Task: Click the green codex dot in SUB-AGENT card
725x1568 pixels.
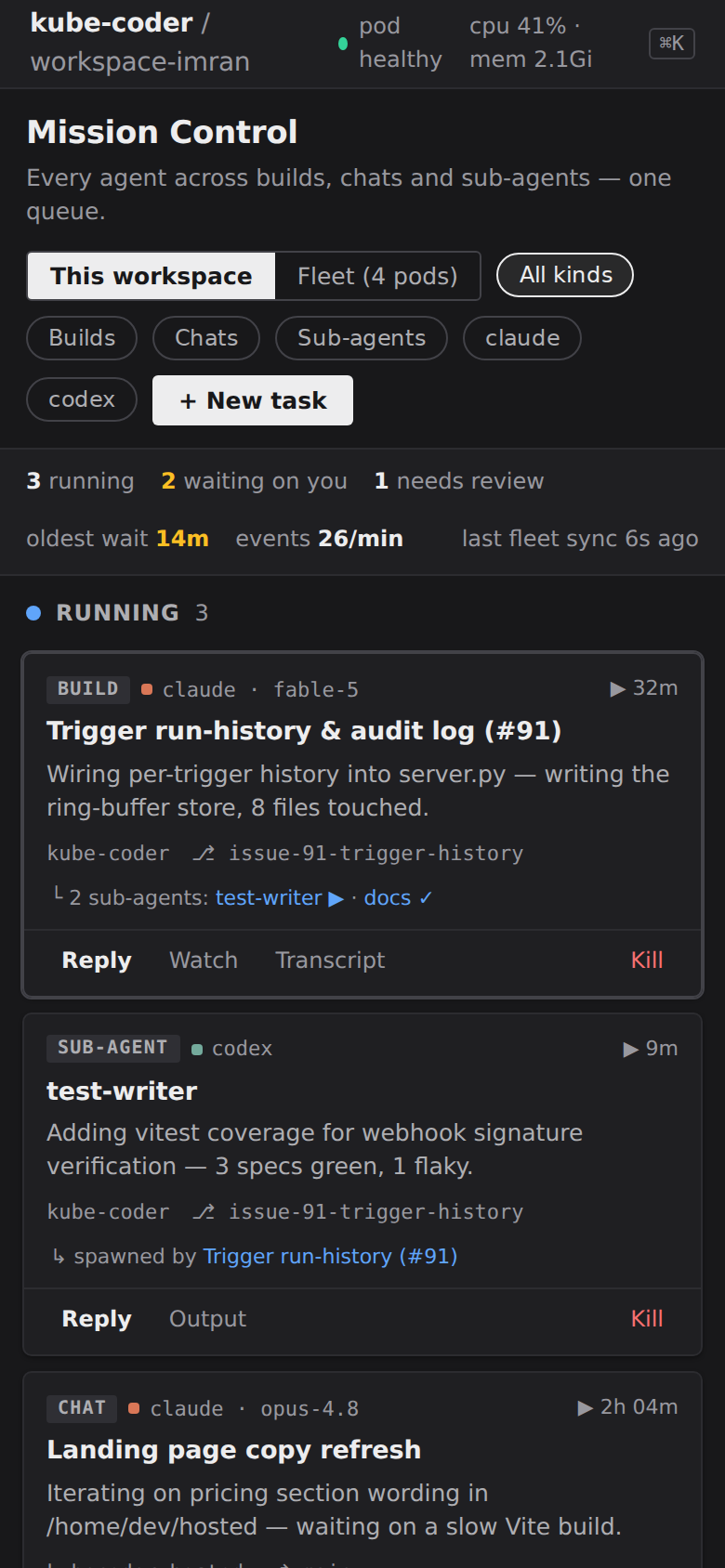Action: 197,1049
